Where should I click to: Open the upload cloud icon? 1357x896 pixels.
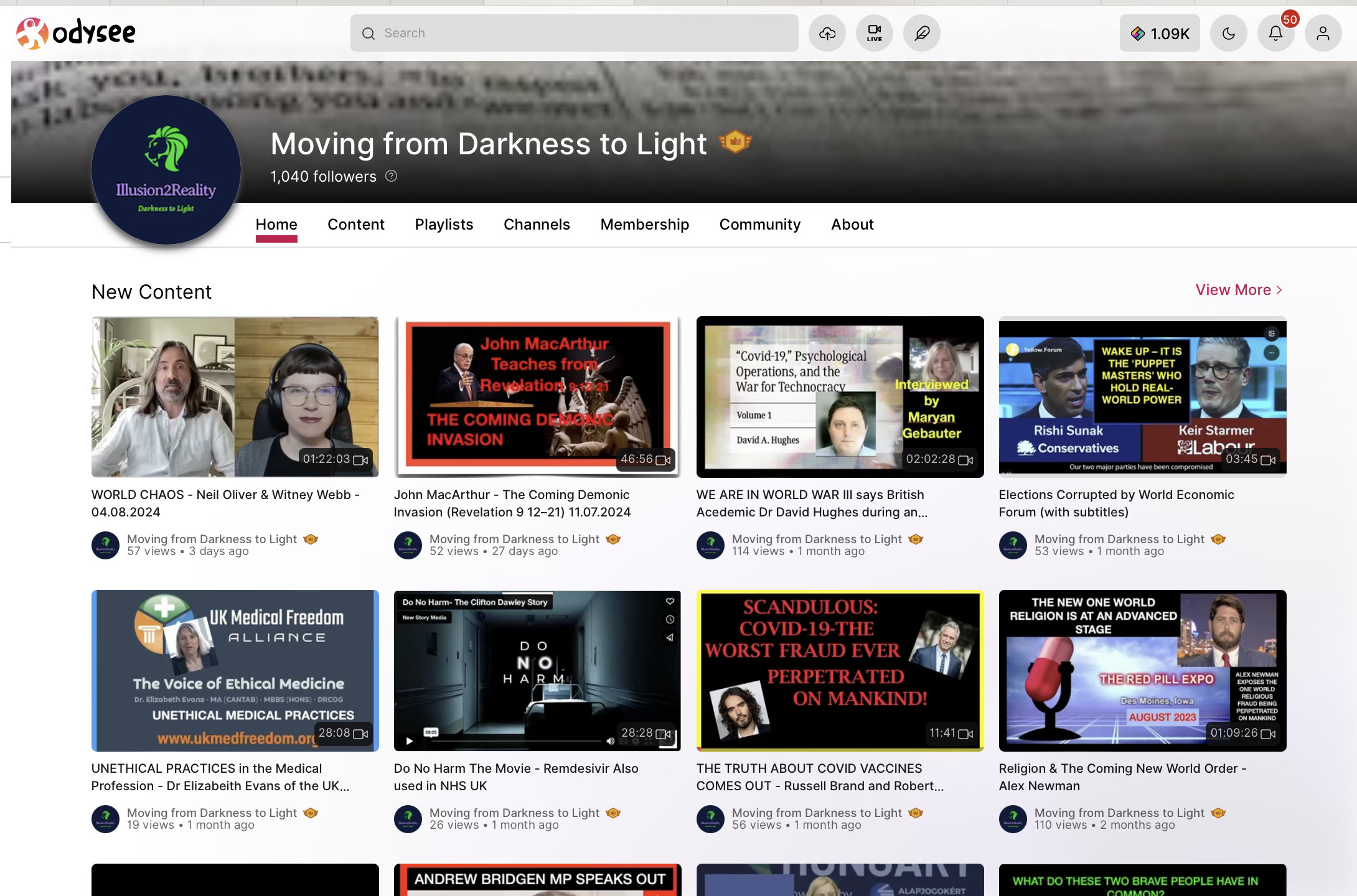(827, 33)
